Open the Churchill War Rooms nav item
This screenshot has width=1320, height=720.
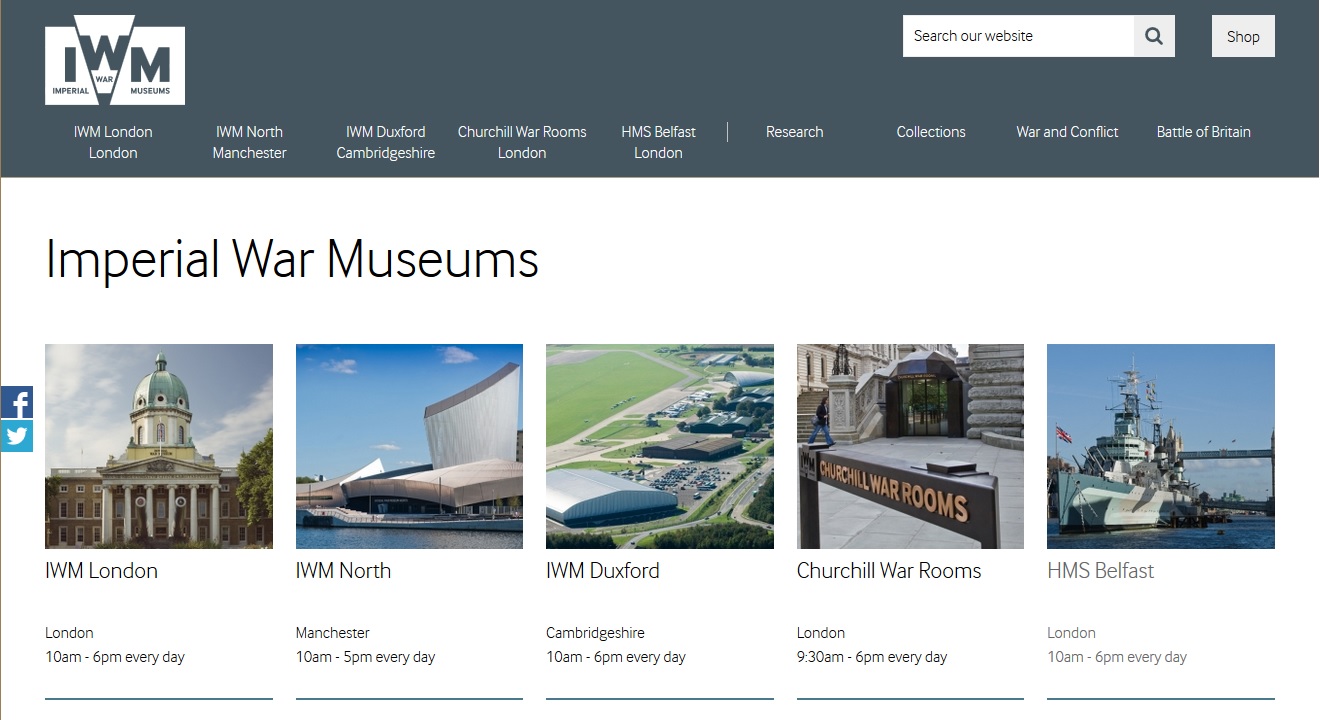click(x=522, y=142)
